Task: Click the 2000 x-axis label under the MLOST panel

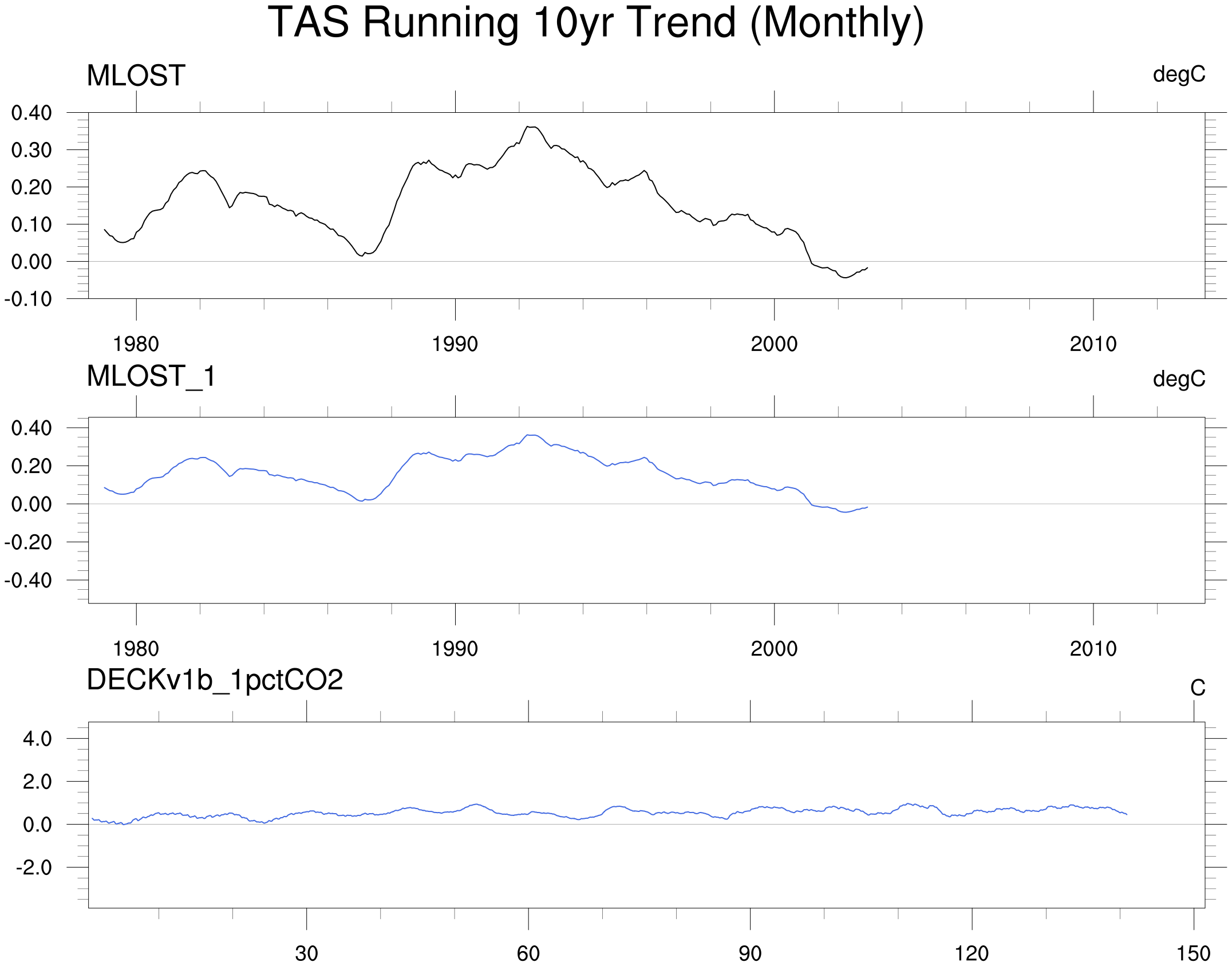Action: pyautogui.click(x=774, y=344)
